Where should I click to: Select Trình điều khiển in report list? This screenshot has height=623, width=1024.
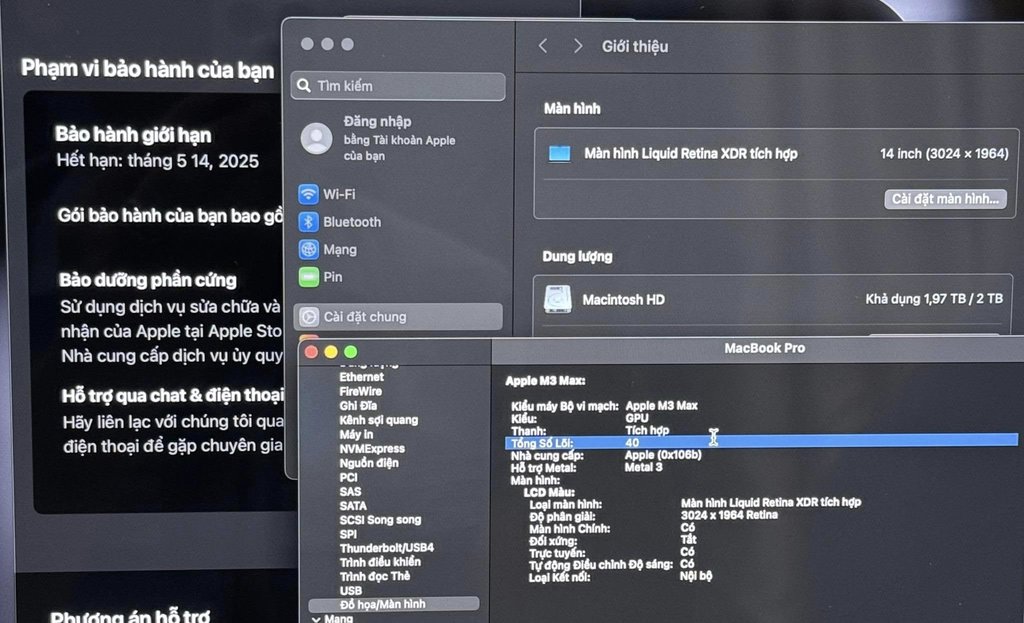[380, 562]
